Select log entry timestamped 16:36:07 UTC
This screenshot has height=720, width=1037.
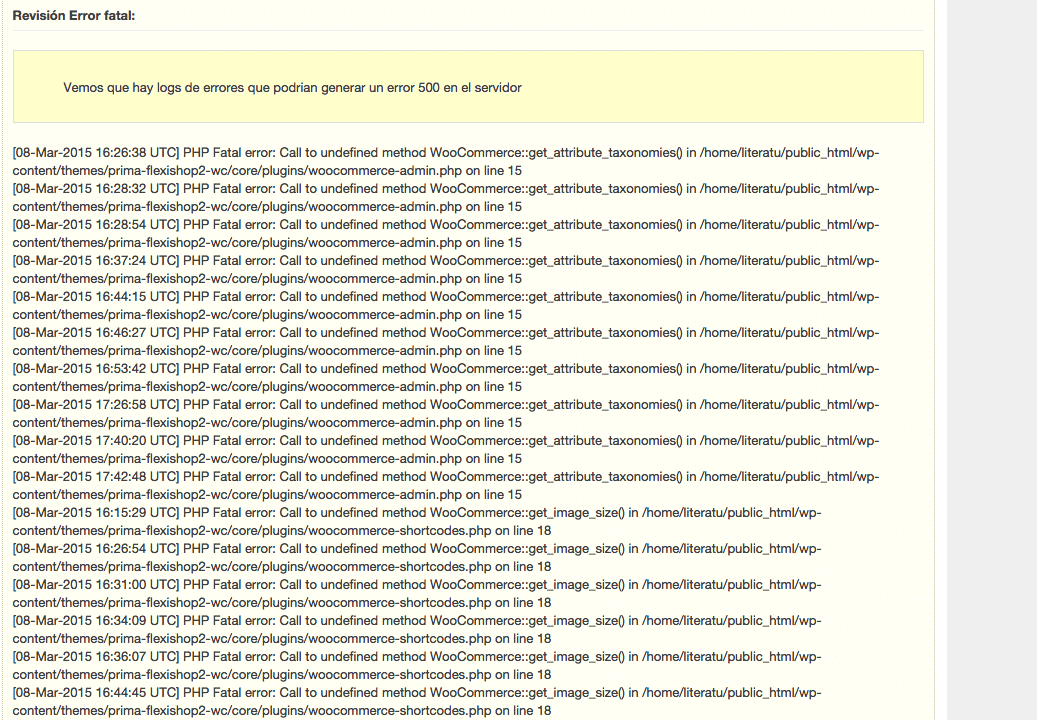417,666
